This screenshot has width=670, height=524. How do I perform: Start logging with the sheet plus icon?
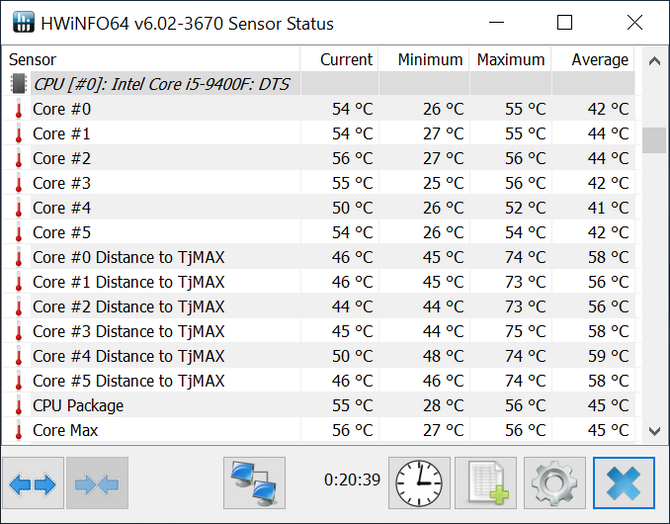pyautogui.click(x=486, y=483)
